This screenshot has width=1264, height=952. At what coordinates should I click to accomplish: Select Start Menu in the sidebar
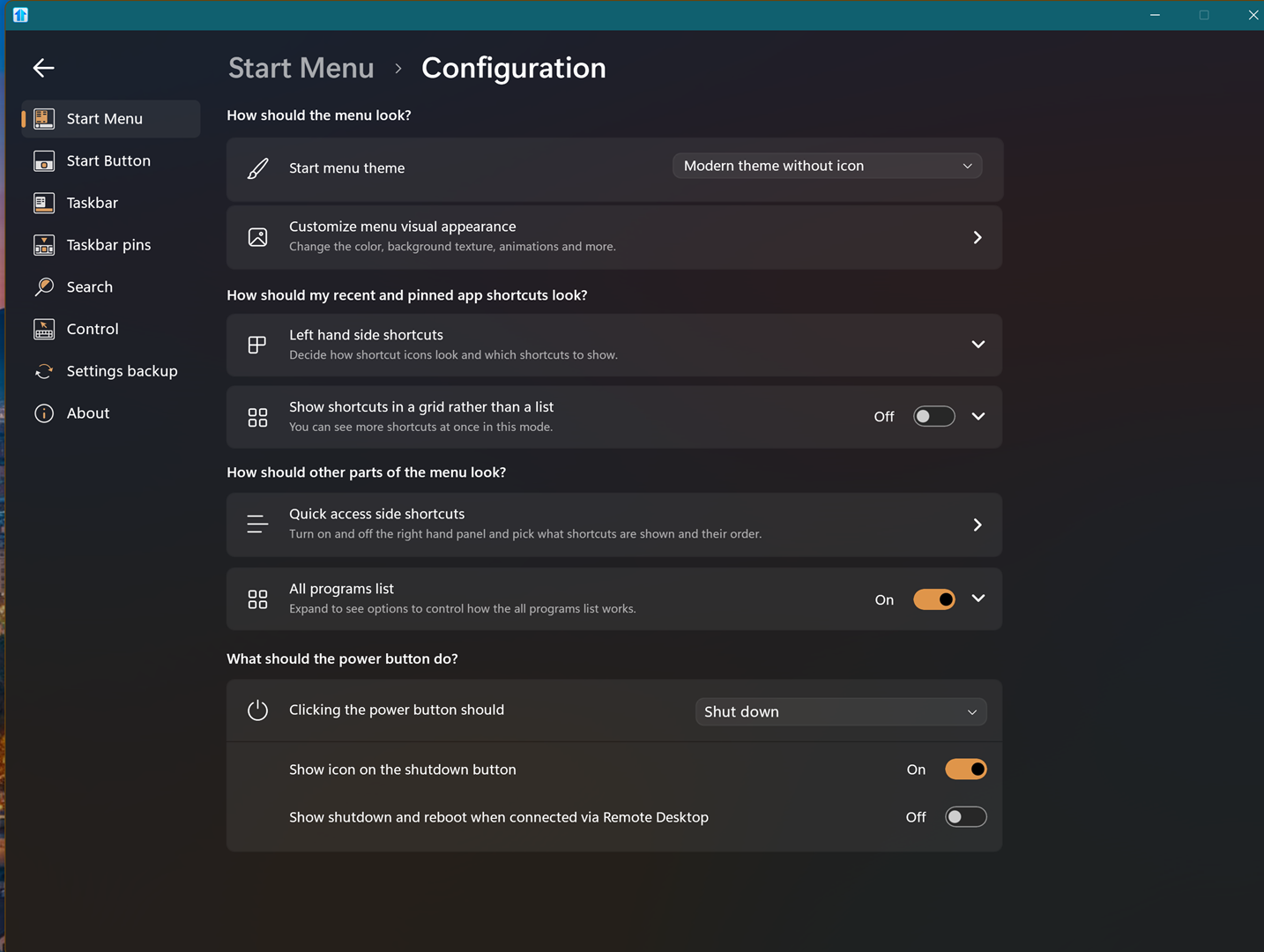pos(104,119)
